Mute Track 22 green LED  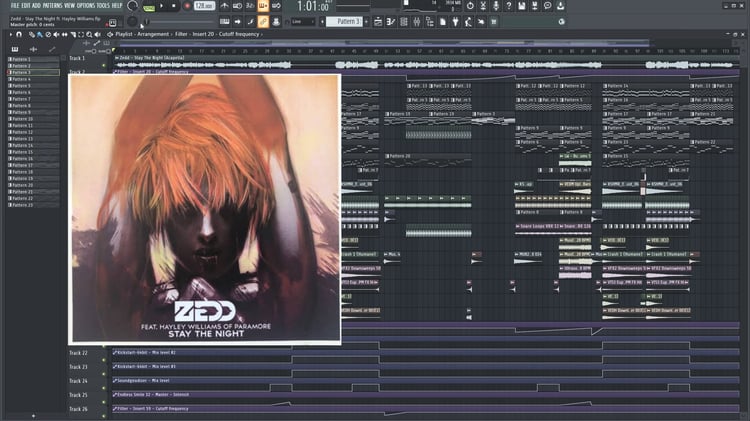tap(104, 360)
